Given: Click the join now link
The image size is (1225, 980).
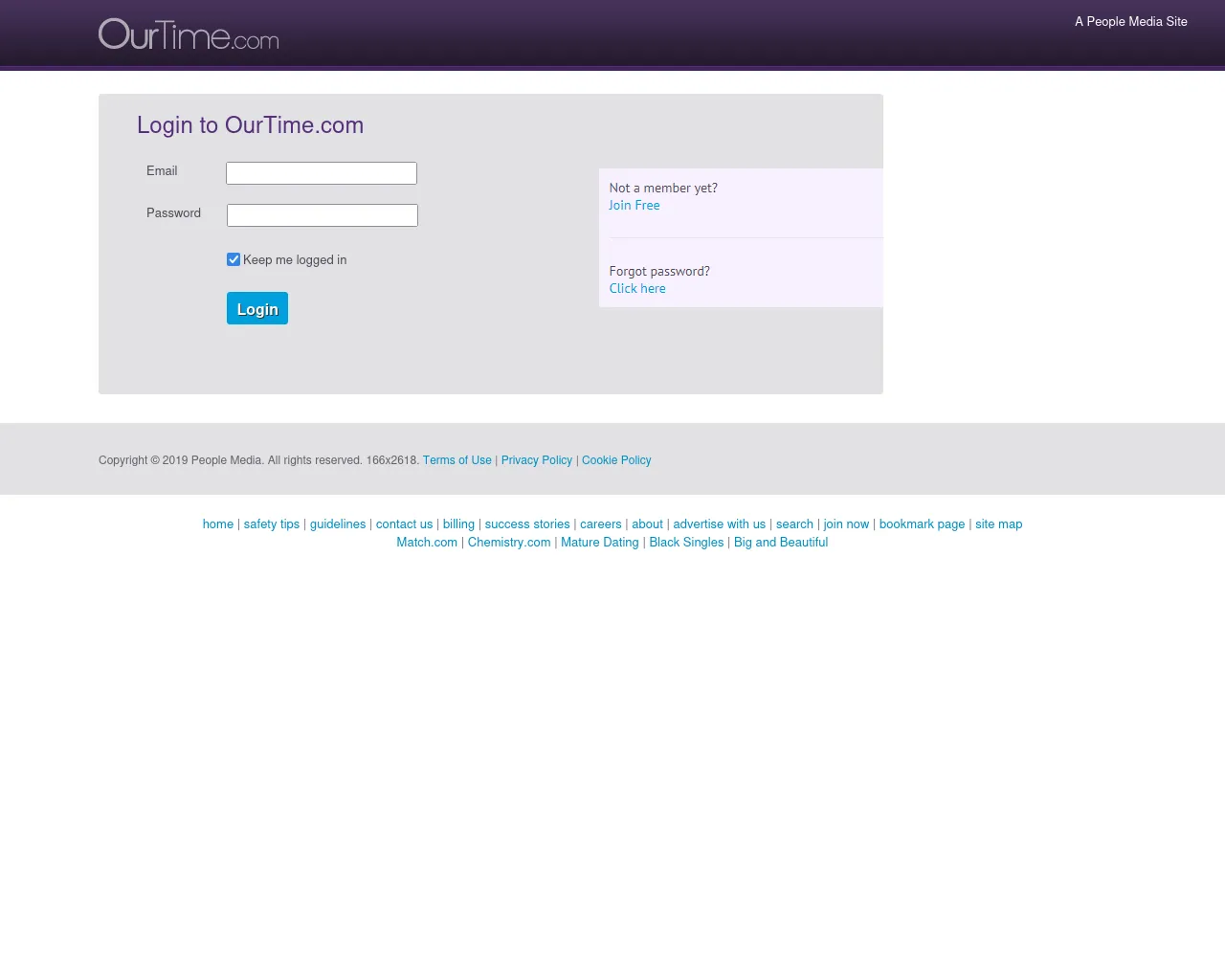Looking at the screenshot, I should pos(846,524).
